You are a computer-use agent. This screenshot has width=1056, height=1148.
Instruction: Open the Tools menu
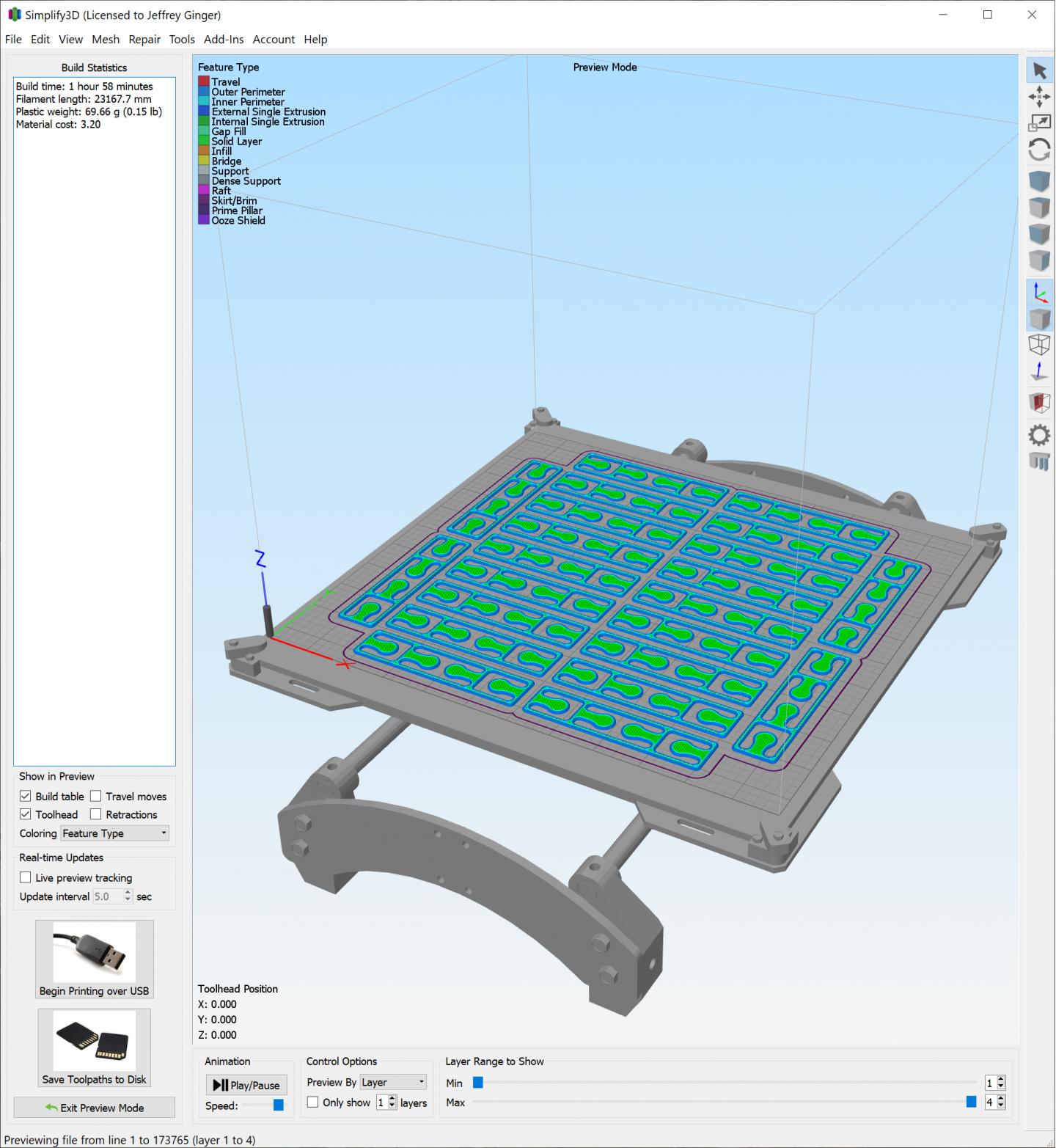coord(181,39)
